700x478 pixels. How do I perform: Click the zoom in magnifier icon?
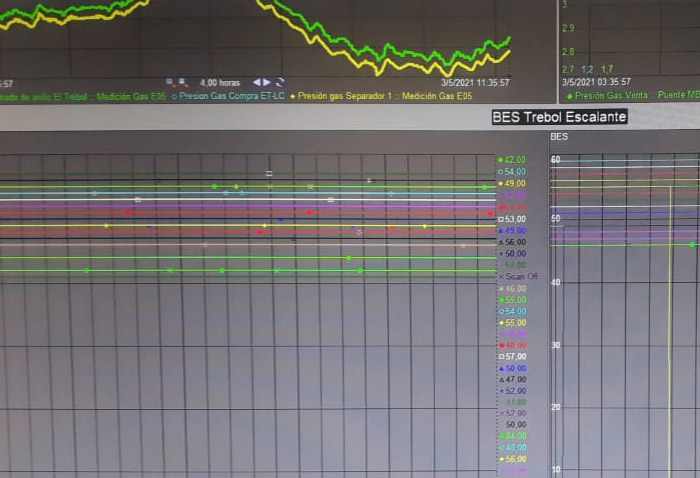tap(170, 82)
